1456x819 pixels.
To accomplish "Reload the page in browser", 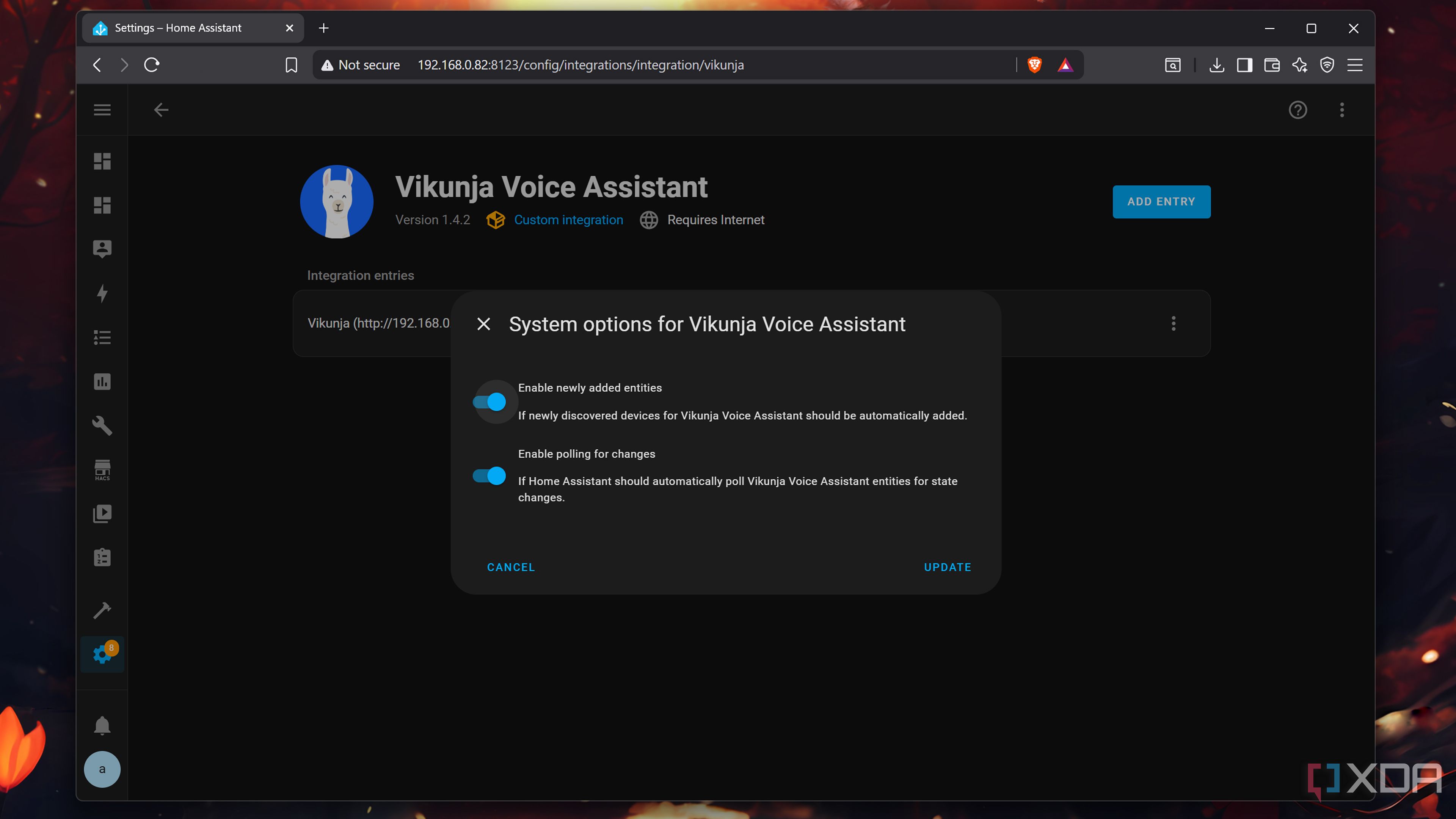I will (152, 65).
